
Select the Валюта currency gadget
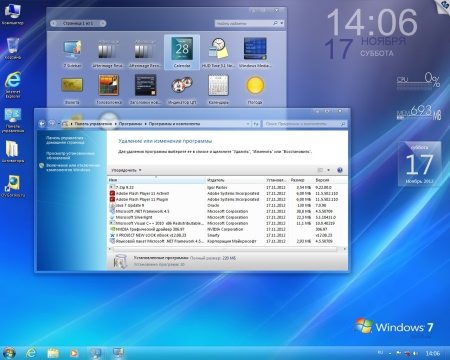[x=72, y=90]
